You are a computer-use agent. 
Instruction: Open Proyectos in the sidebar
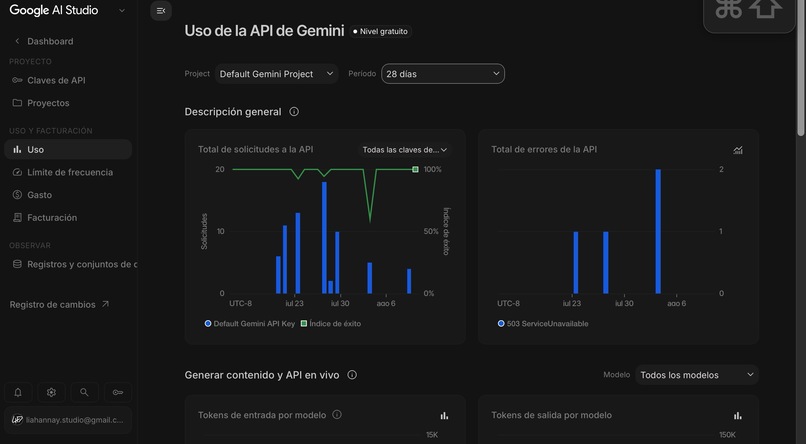[x=68, y=103]
